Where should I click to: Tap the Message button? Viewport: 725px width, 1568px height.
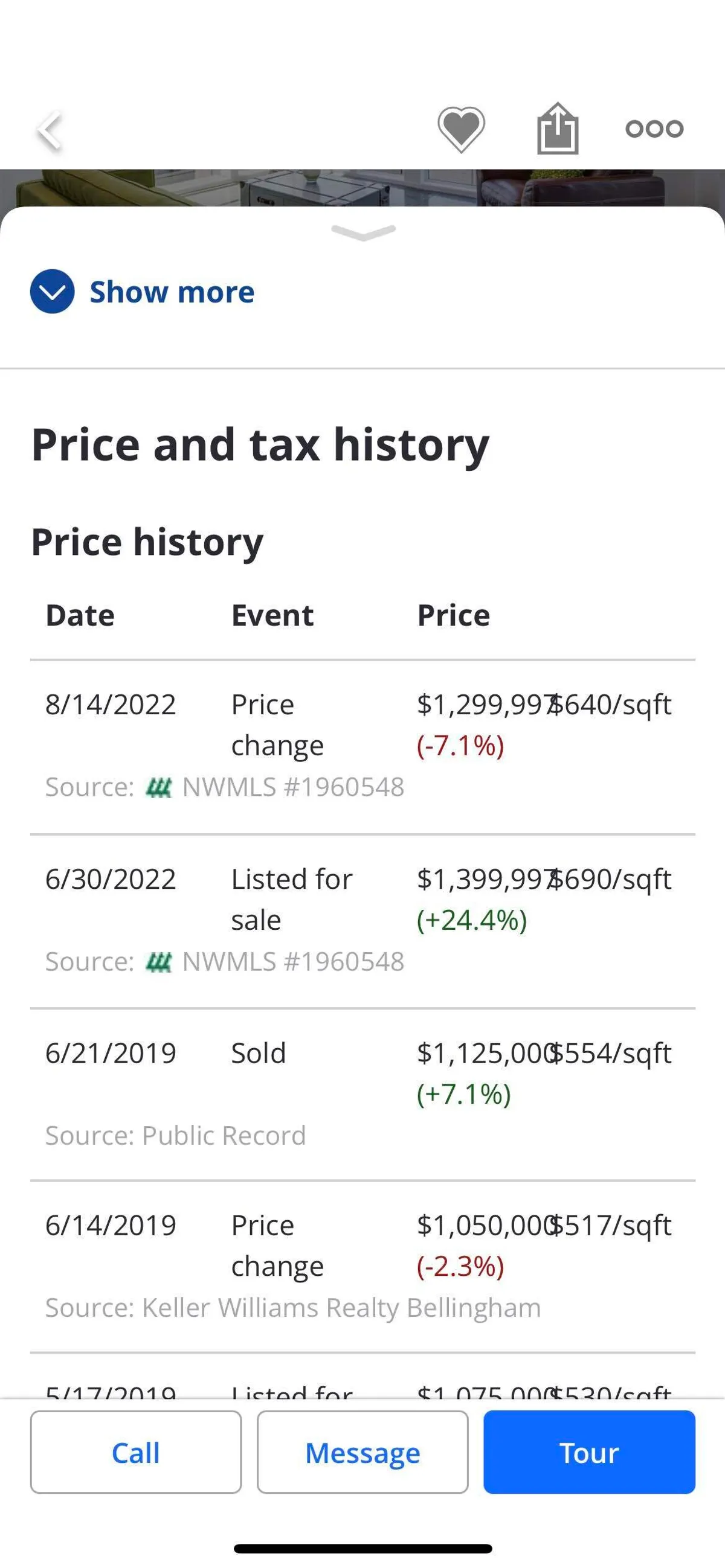[x=362, y=1452]
